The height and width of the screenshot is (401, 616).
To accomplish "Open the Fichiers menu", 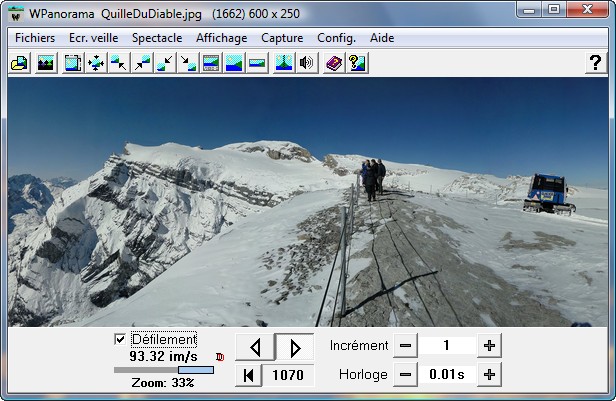I will [35, 38].
